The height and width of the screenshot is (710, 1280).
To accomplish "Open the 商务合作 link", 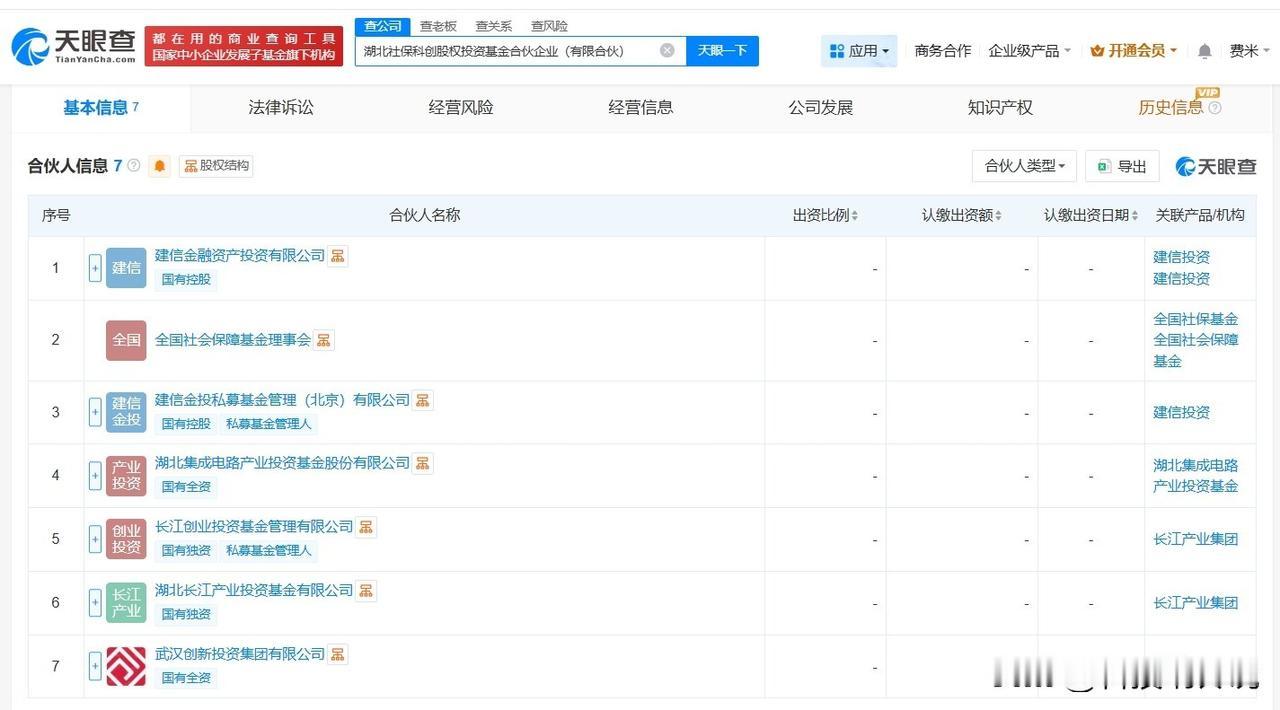I will point(943,51).
